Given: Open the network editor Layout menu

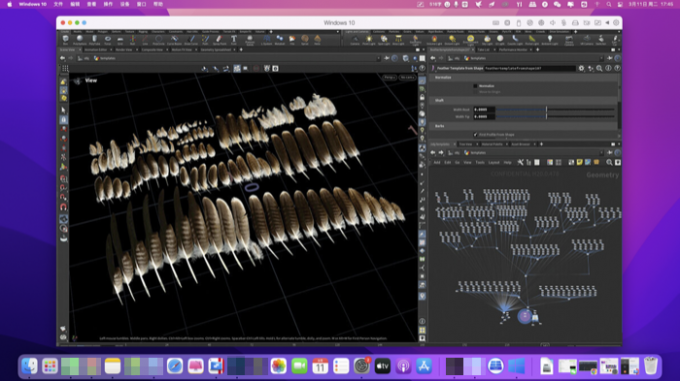Looking at the screenshot, I should pyautogui.click(x=494, y=163).
